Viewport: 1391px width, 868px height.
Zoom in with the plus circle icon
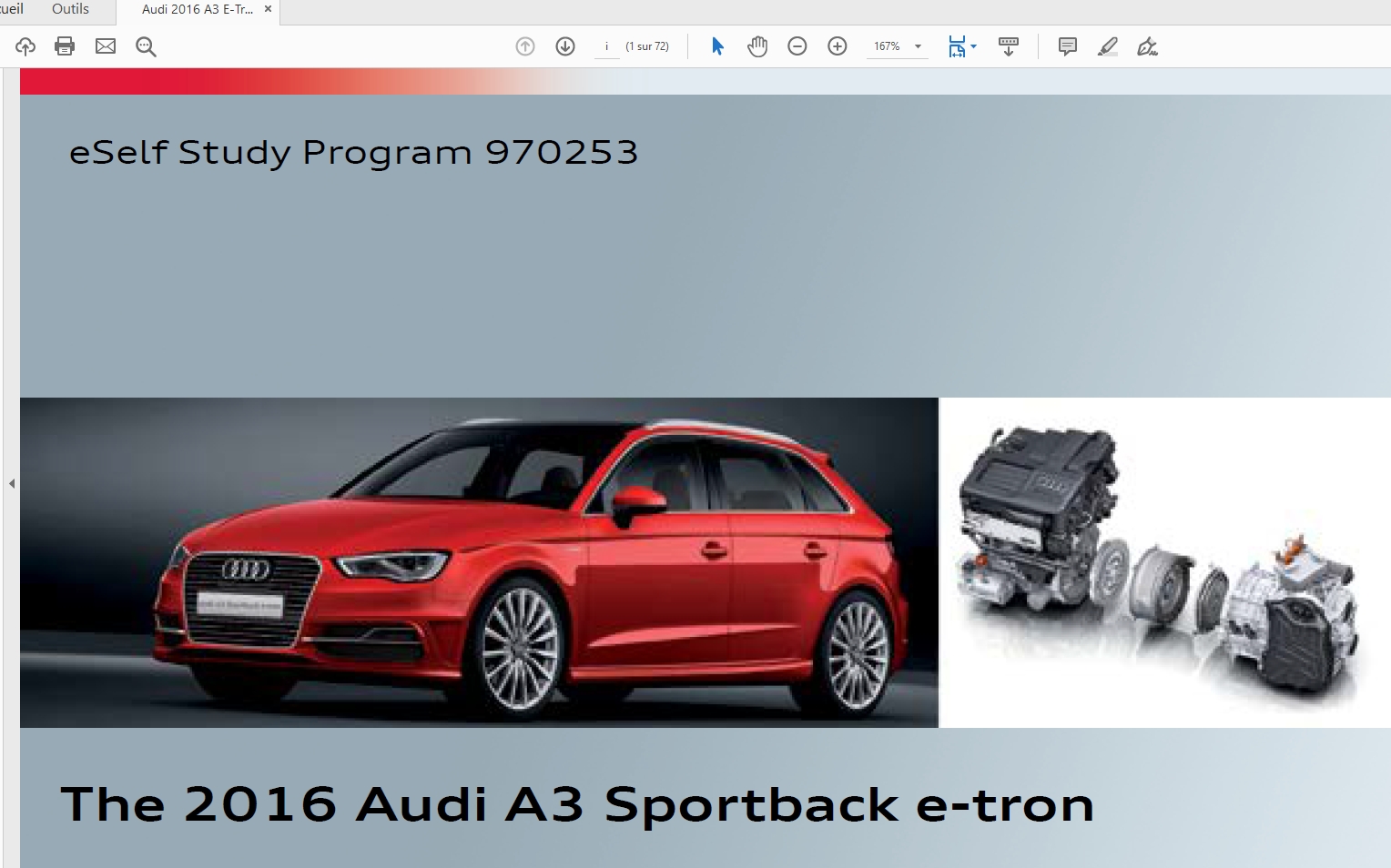coord(838,46)
